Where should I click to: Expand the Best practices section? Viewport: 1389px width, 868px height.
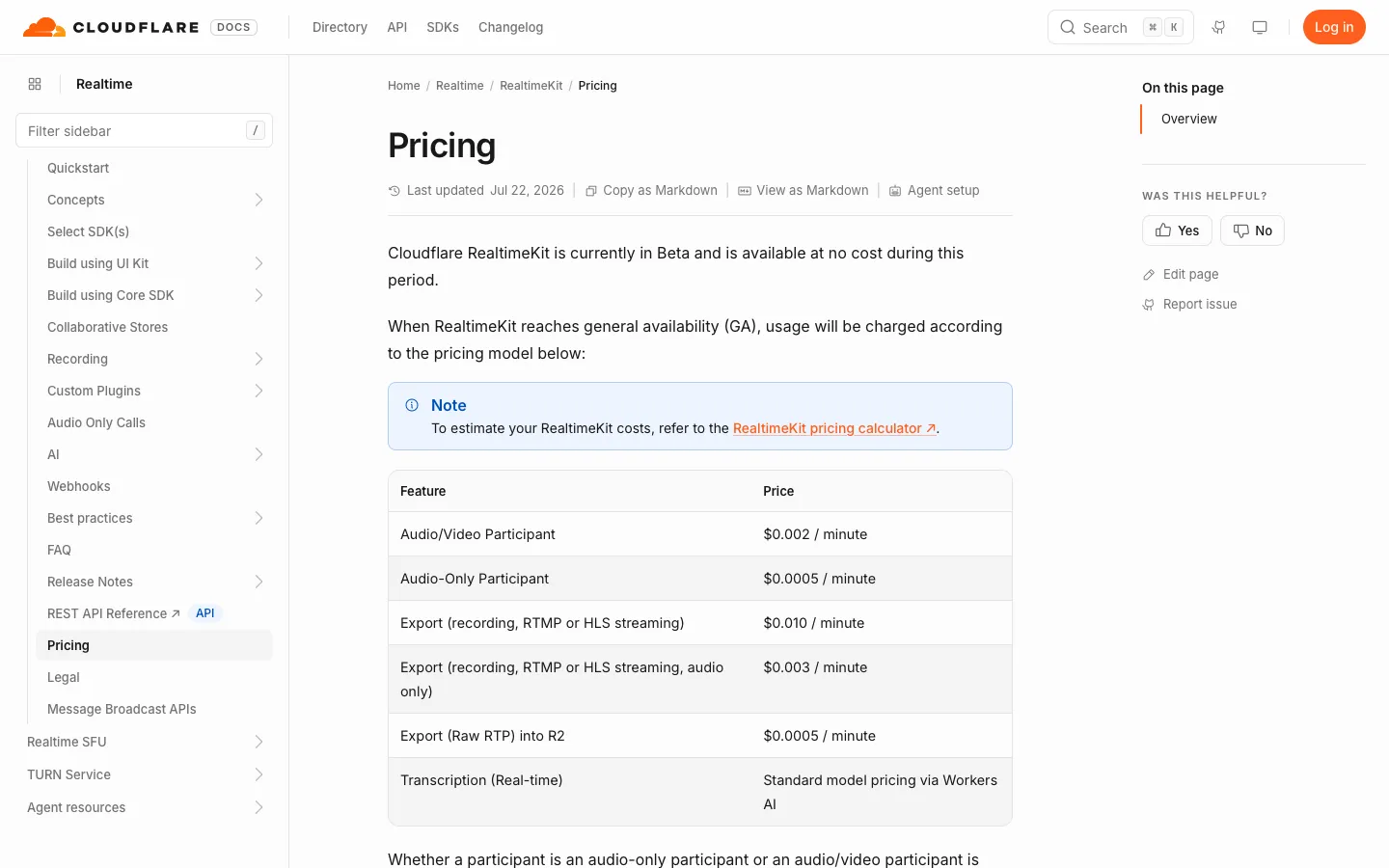coord(259,518)
